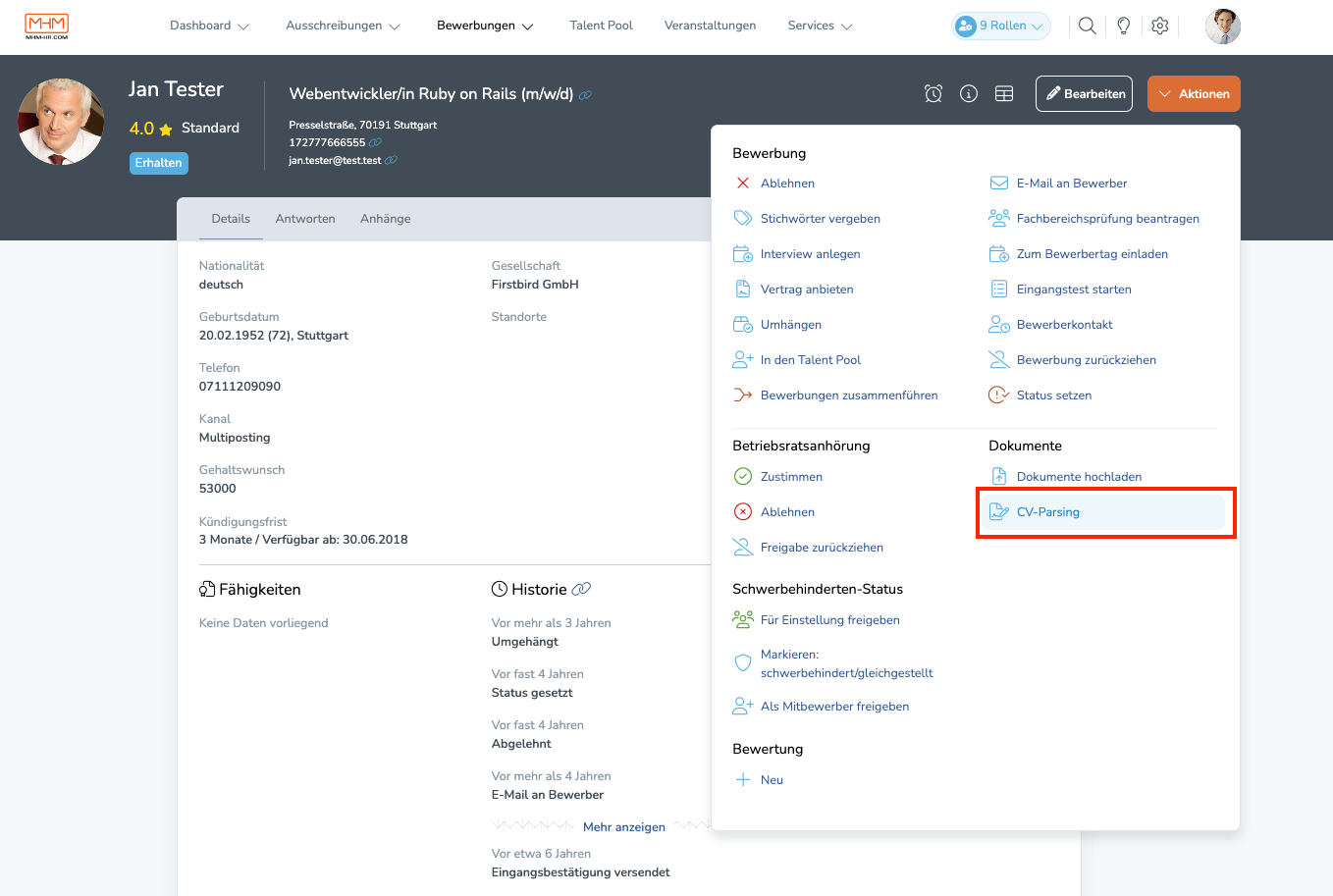
Task: Switch to the Details tab
Action: (x=231, y=219)
